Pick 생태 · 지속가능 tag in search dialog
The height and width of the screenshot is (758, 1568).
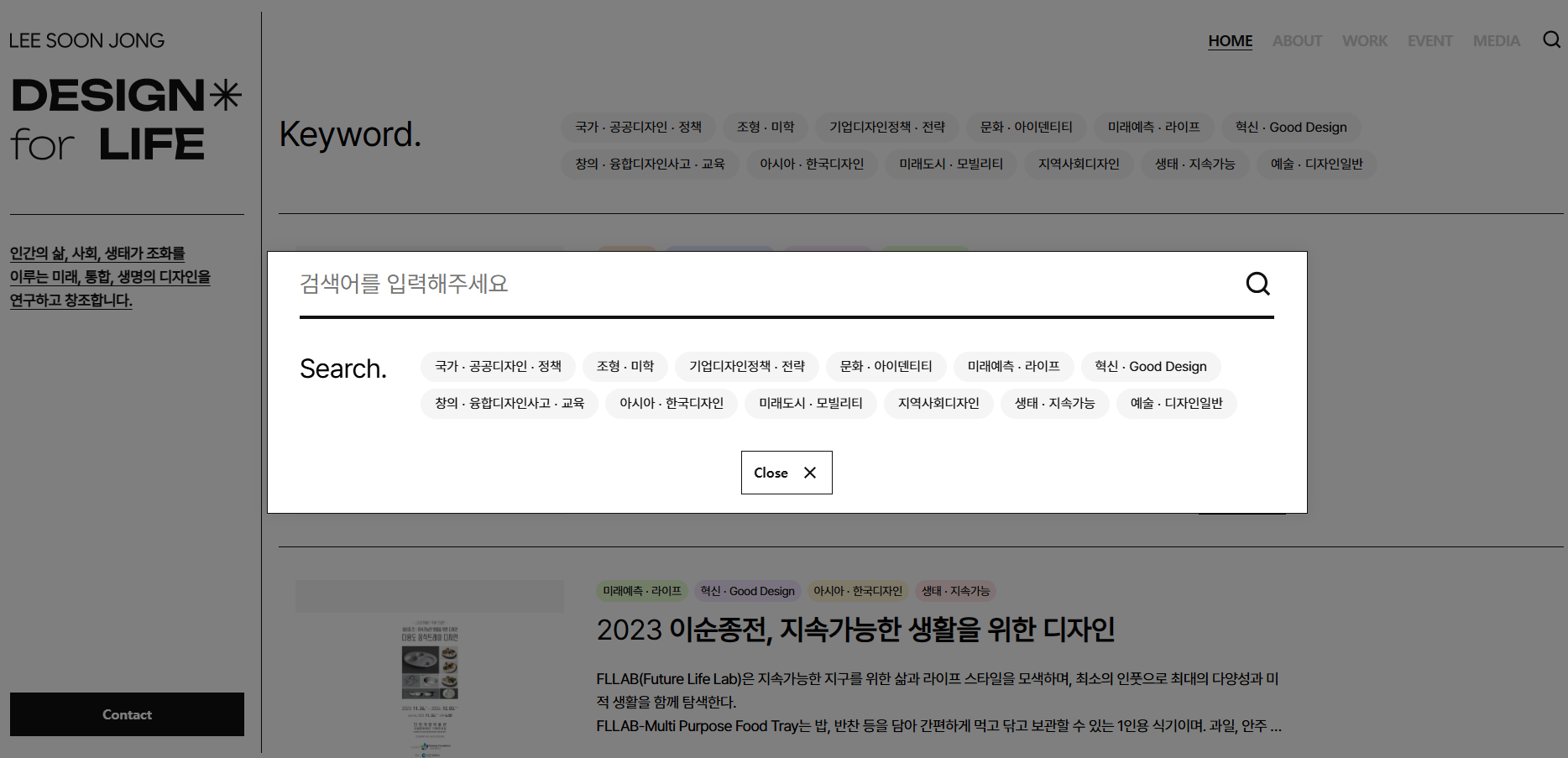1054,404
